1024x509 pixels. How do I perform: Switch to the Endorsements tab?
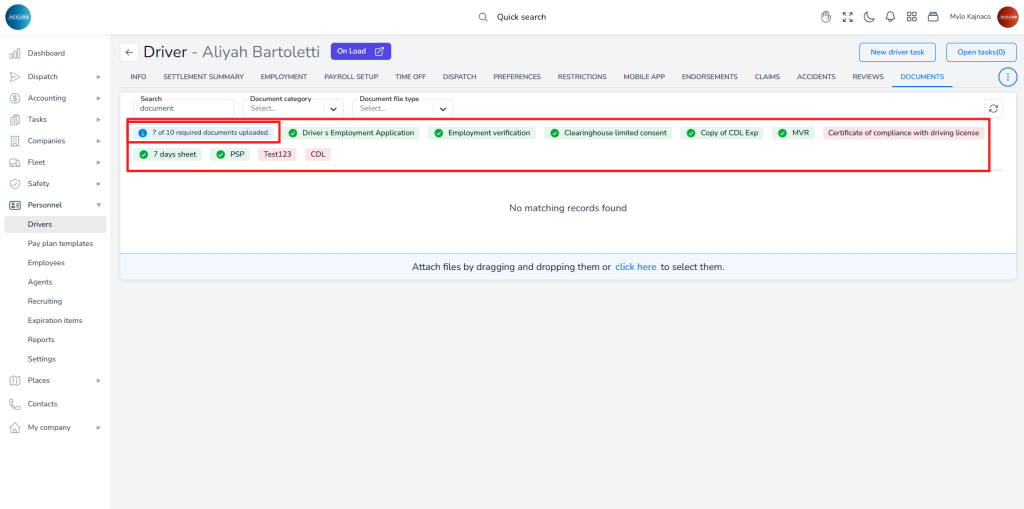pyautogui.click(x=709, y=77)
